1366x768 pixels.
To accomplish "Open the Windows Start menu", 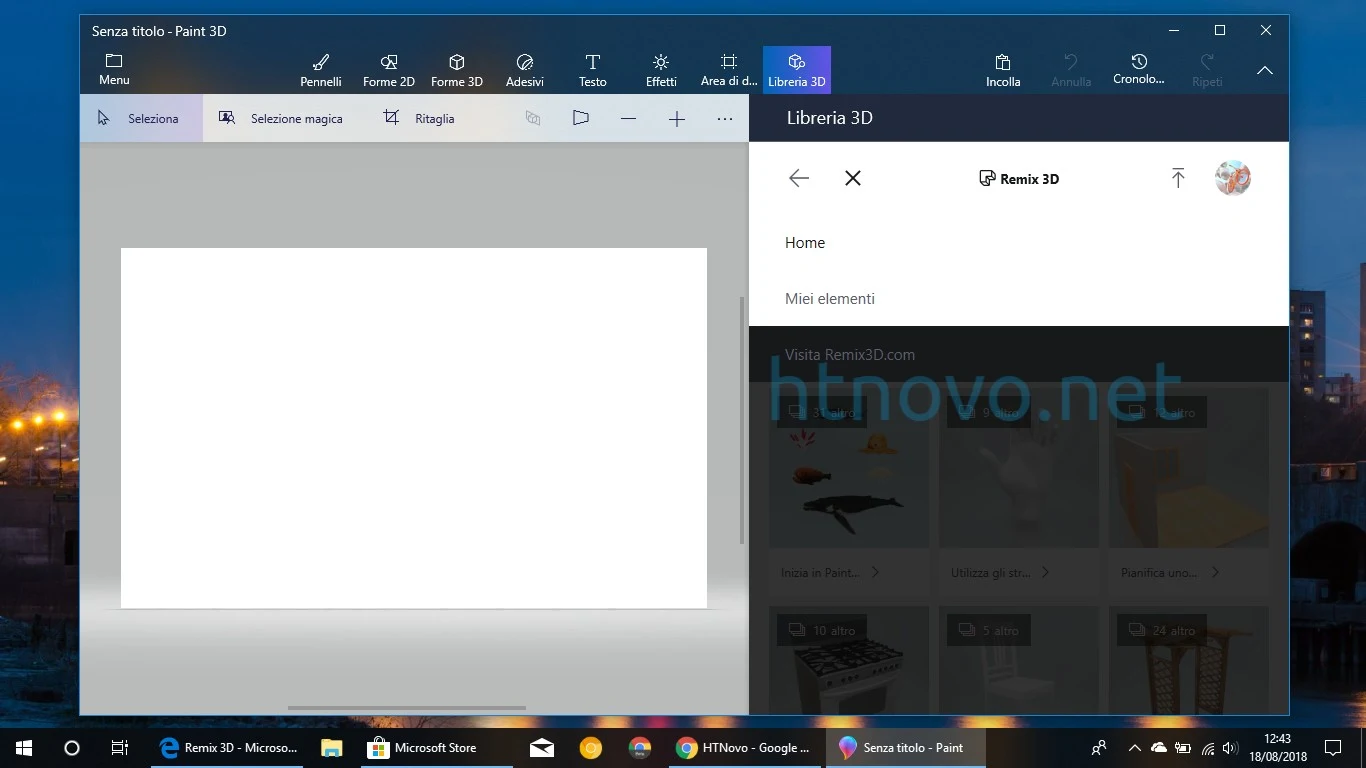I will [23, 748].
